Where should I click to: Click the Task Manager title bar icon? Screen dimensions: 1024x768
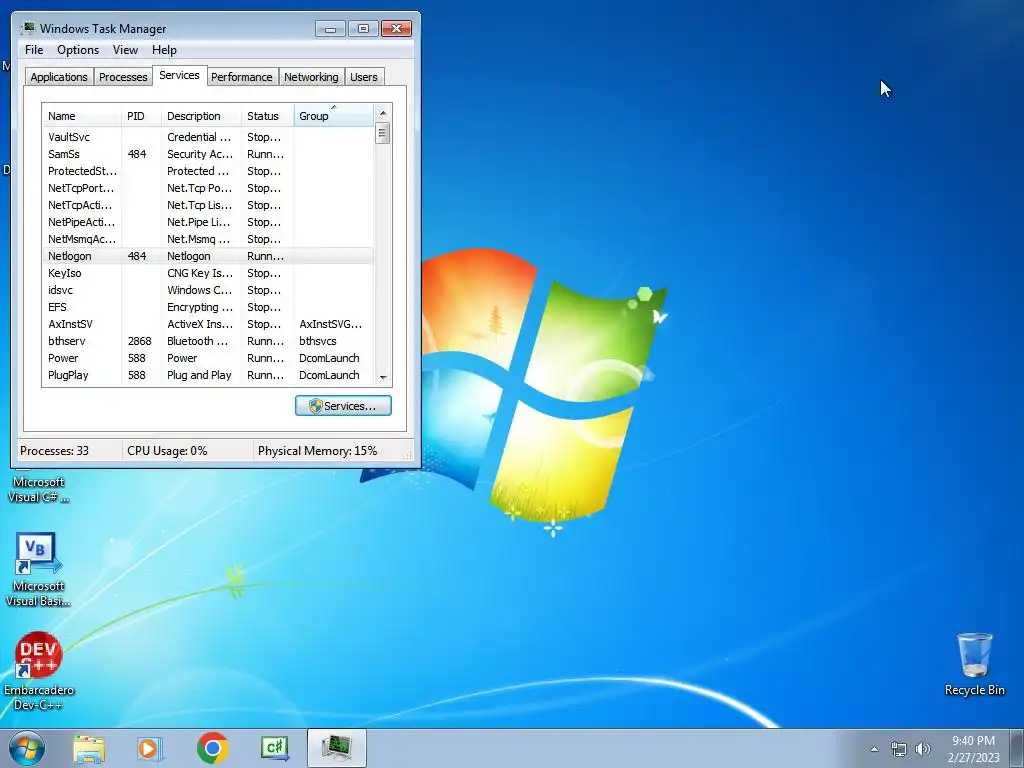(x=28, y=28)
